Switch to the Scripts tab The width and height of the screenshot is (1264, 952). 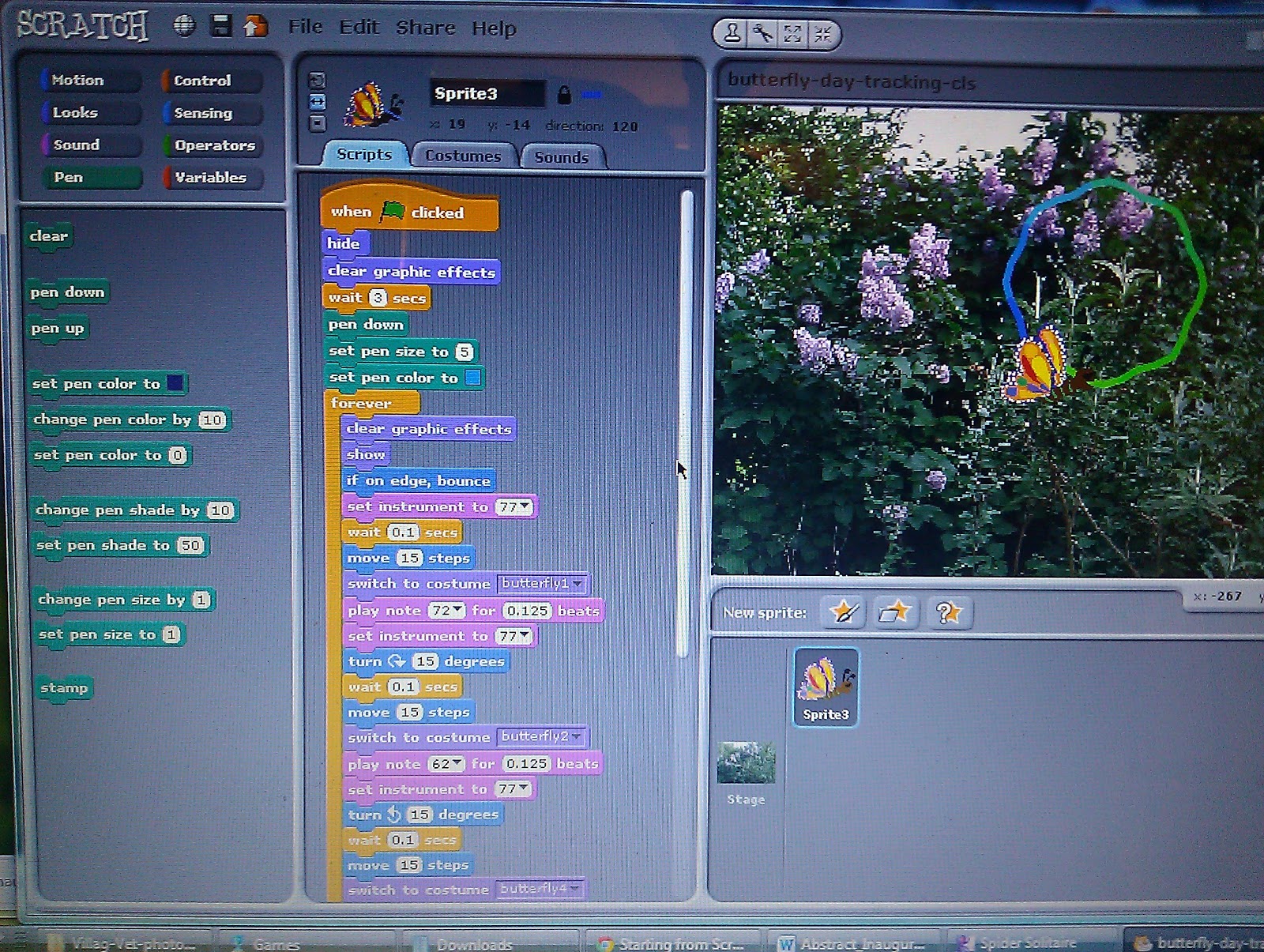(x=364, y=154)
